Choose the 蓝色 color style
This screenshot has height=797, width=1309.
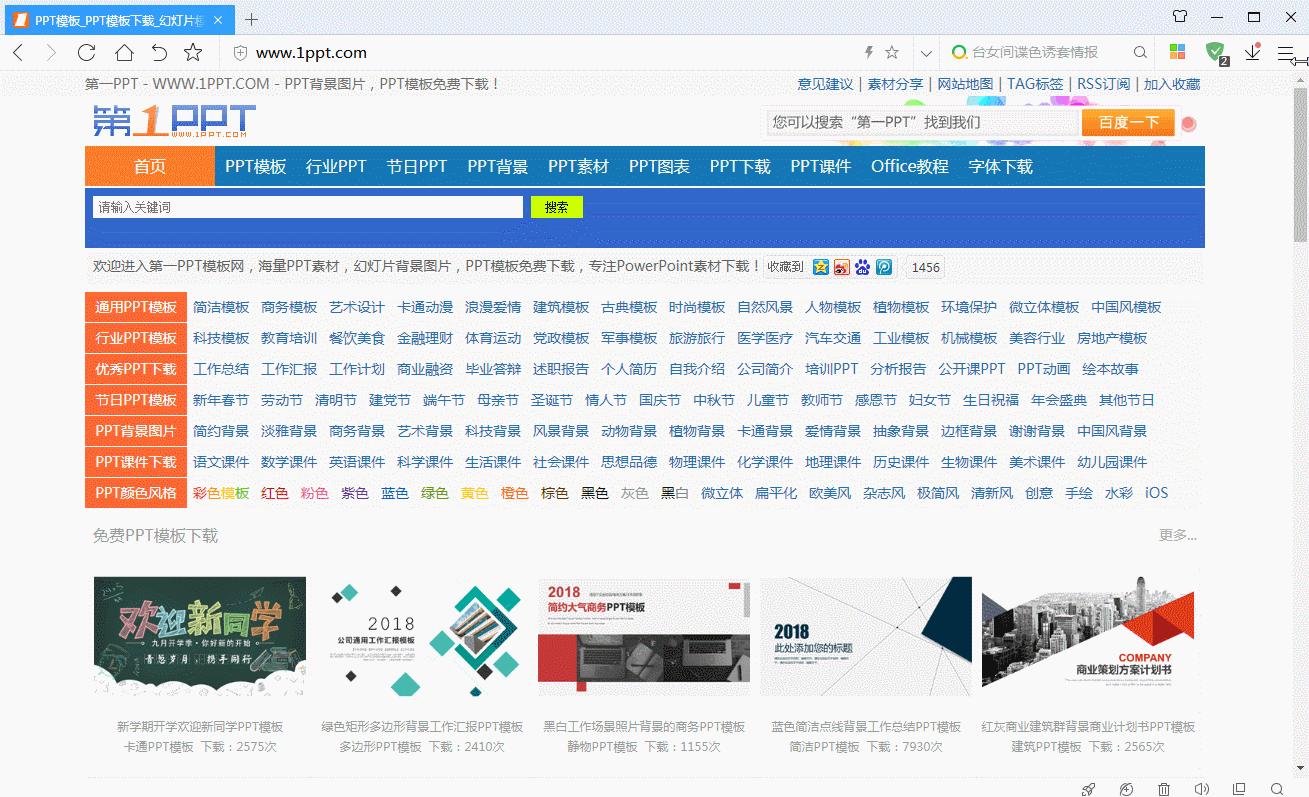(395, 493)
